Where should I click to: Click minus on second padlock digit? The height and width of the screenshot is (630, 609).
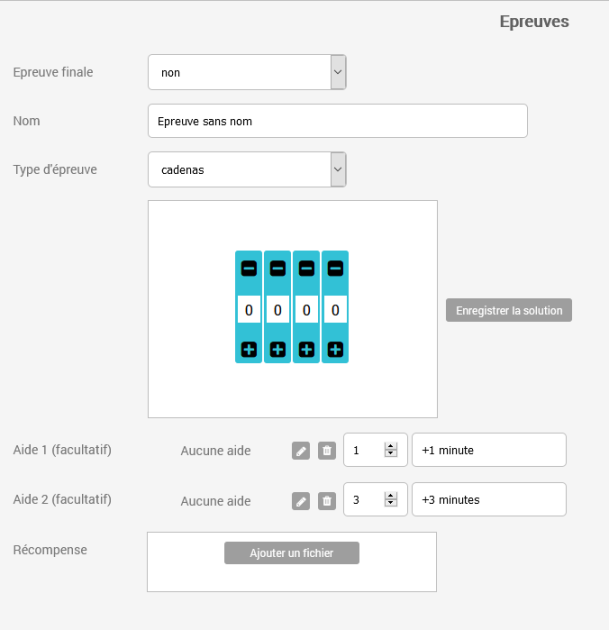pos(278,268)
